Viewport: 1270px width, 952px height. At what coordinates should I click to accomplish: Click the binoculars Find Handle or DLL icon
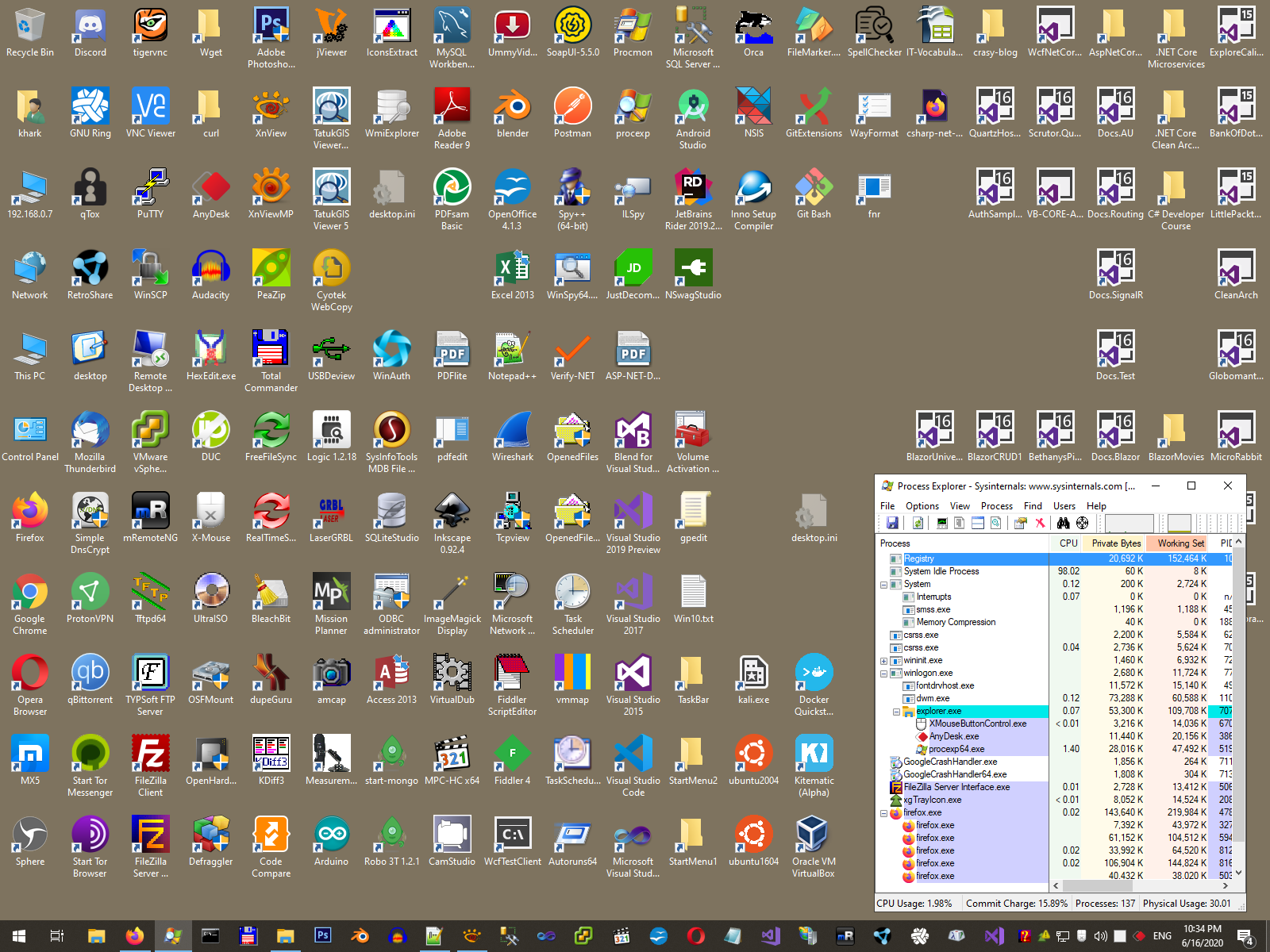pos(1063,523)
